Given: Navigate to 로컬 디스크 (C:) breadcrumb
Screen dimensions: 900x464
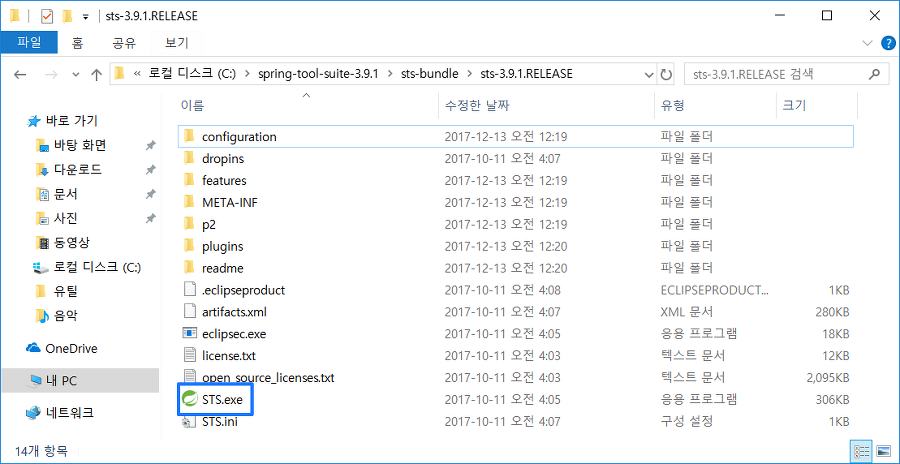Looking at the screenshot, I should click(193, 74).
